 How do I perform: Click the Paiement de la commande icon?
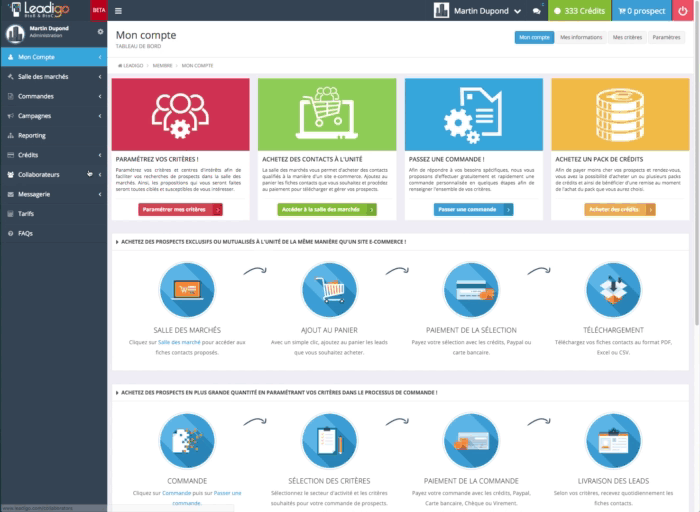(x=471, y=441)
